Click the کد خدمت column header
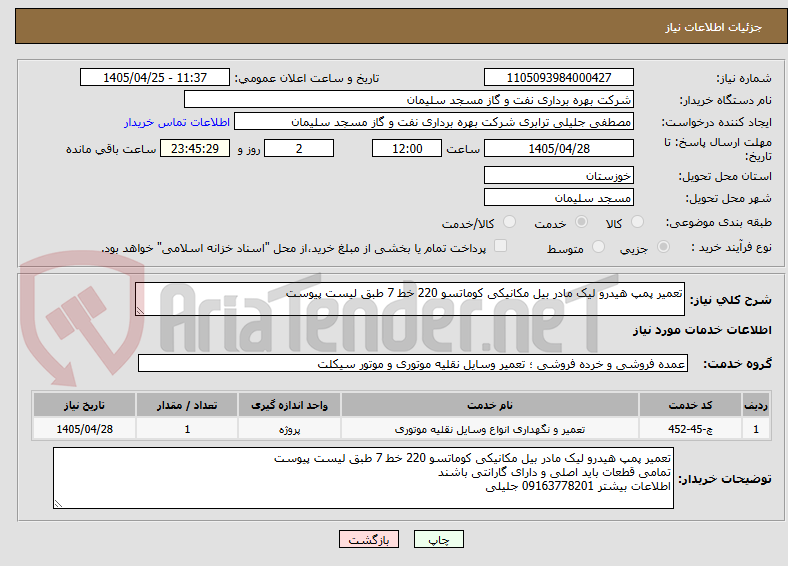The height and width of the screenshot is (566, 788). pyautogui.click(x=691, y=405)
